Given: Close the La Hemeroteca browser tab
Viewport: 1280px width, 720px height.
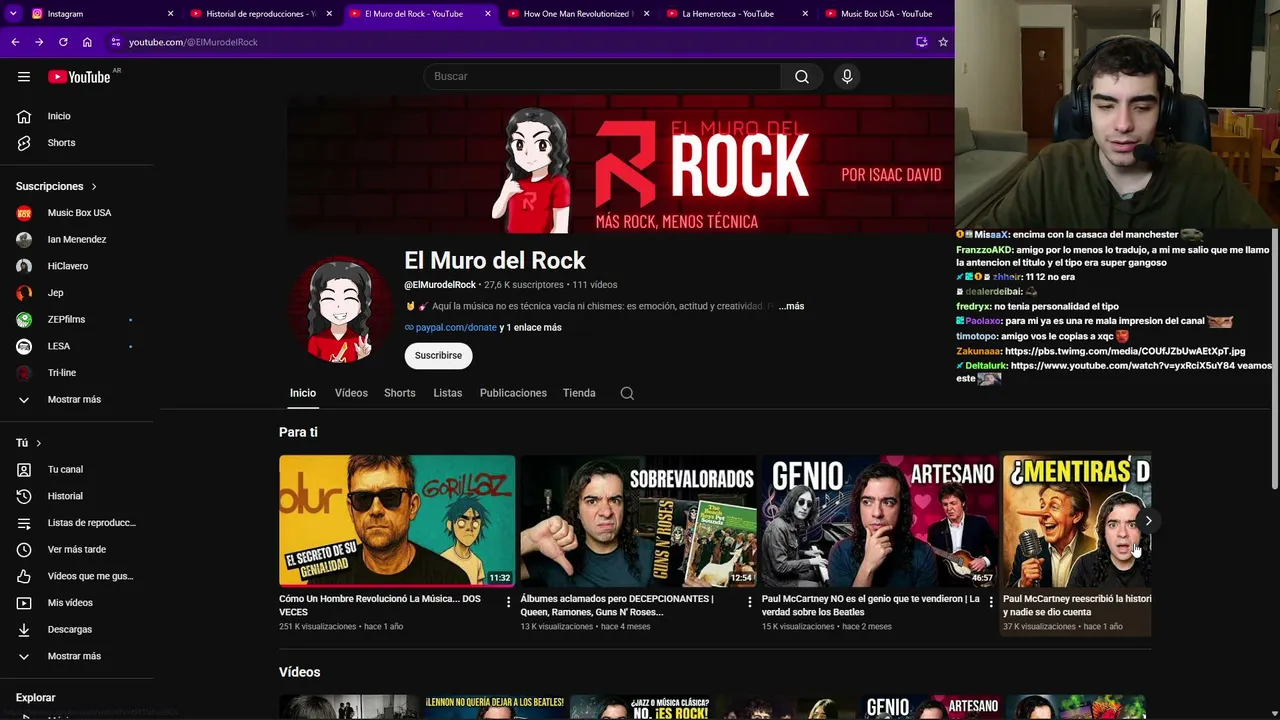Looking at the screenshot, I should [x=805, y=14].
